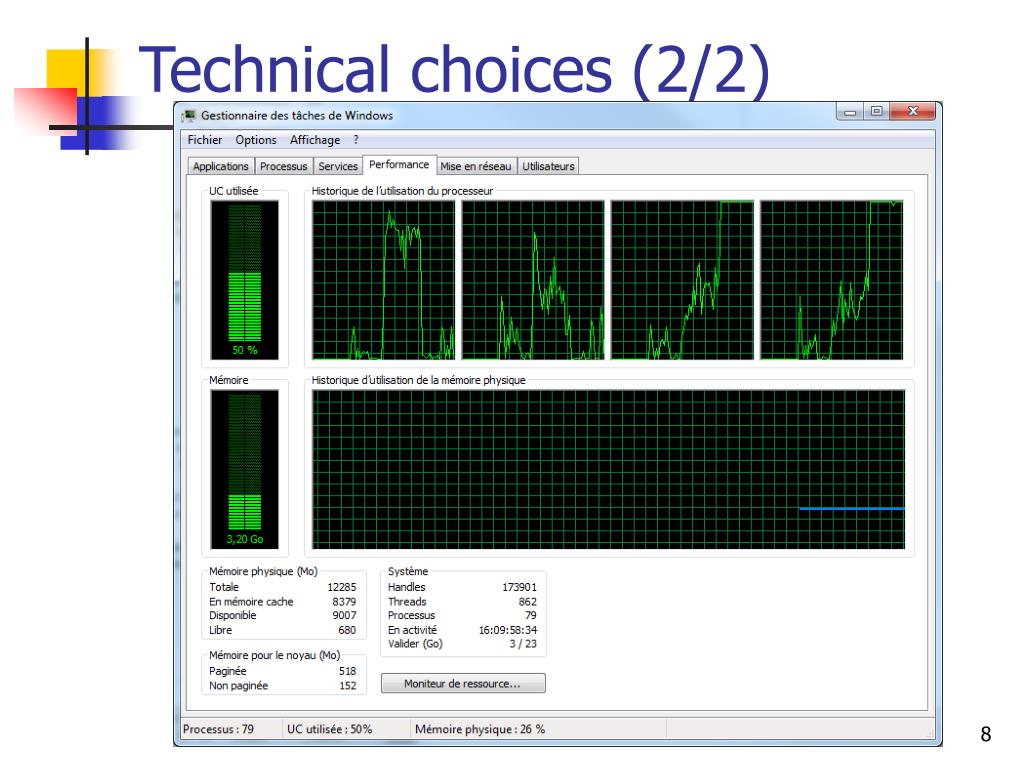This screenshot has width=1024, height=768.
Task: Click status bar entry UC utilisée : 50%
Action: point(329,729)
